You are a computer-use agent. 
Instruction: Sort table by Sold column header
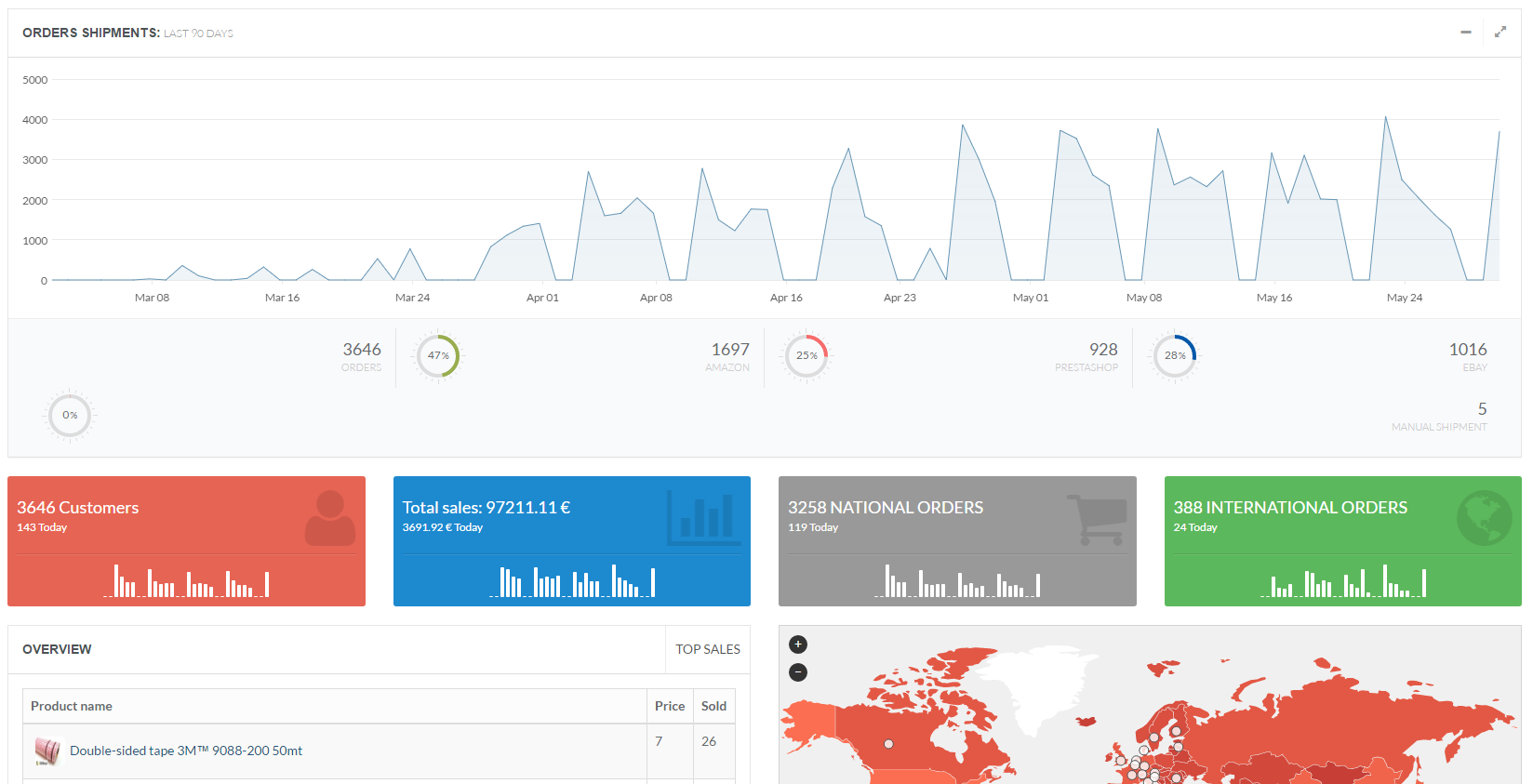click(x=713, y=706)
